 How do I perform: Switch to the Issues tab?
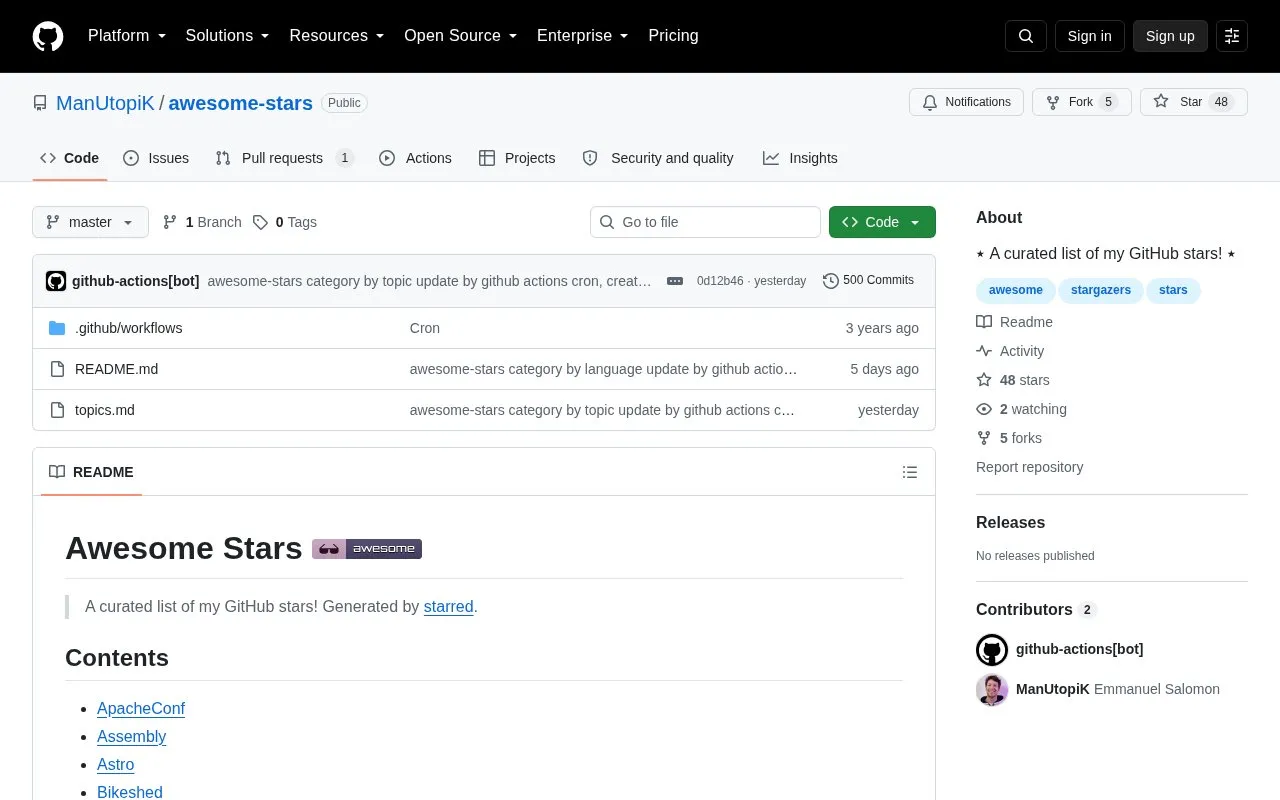coord(156,158)
